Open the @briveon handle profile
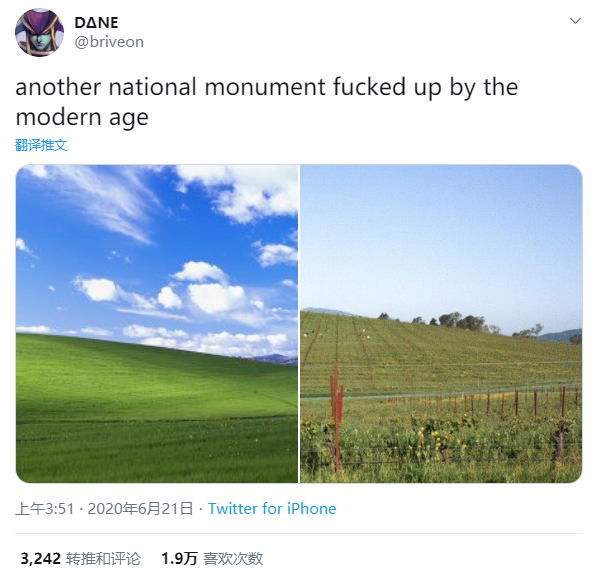This screenshot has height=580, width=598. click(x=109, y=42)
